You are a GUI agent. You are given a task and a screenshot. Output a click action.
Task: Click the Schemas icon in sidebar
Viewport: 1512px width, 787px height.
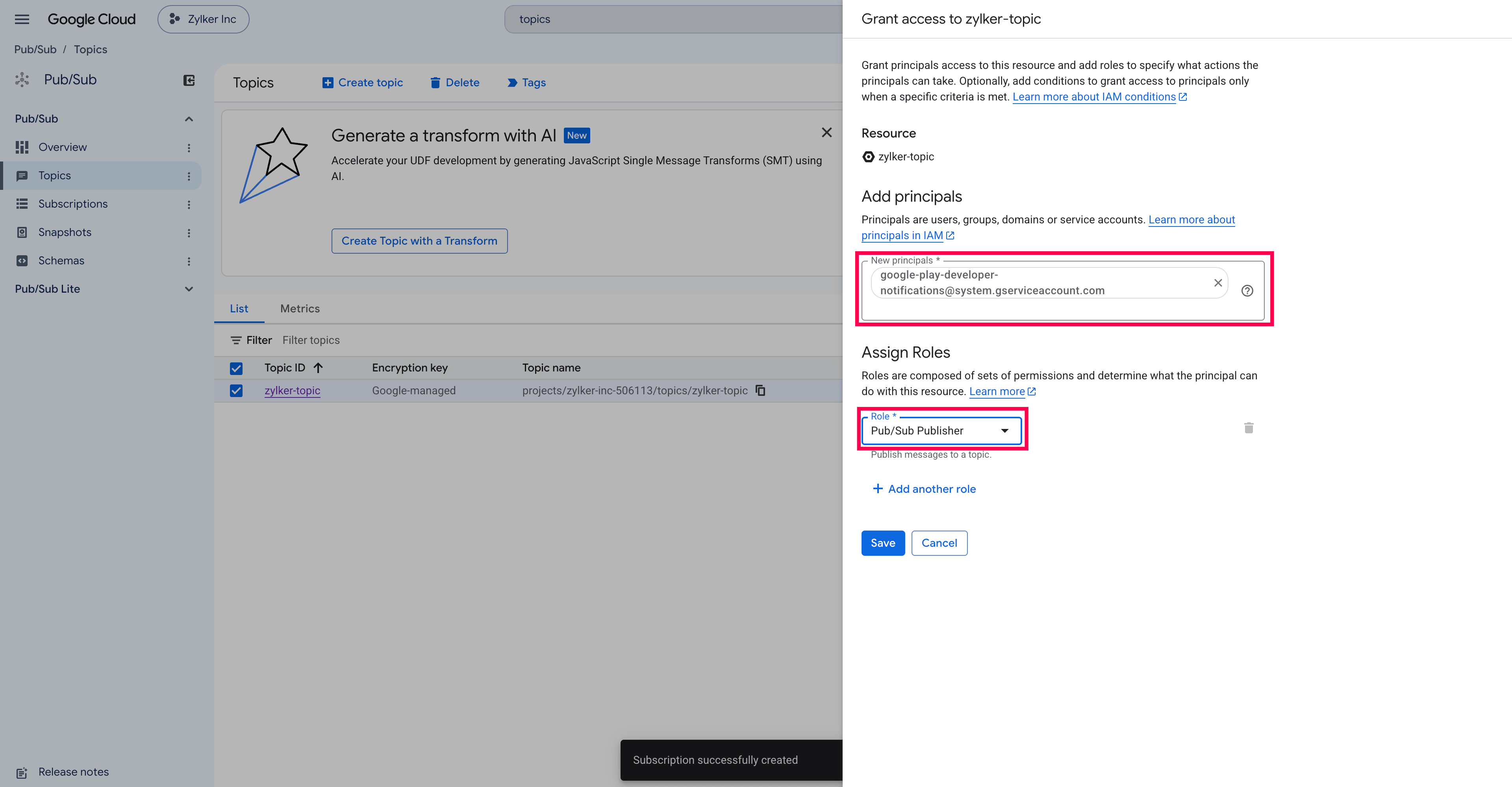(22, 261)
